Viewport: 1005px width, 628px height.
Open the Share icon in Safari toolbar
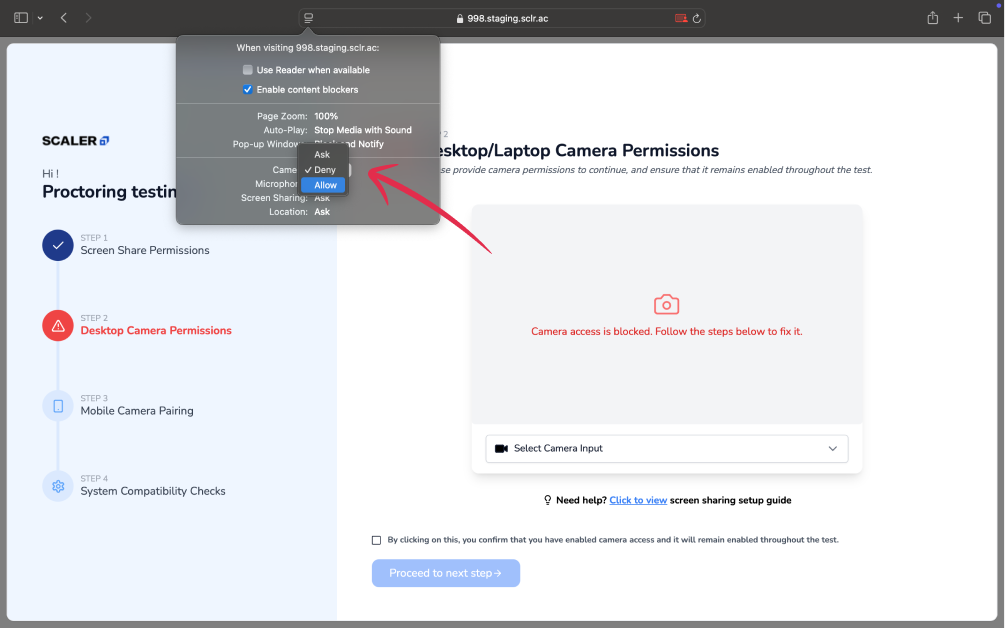click(933, 18)
